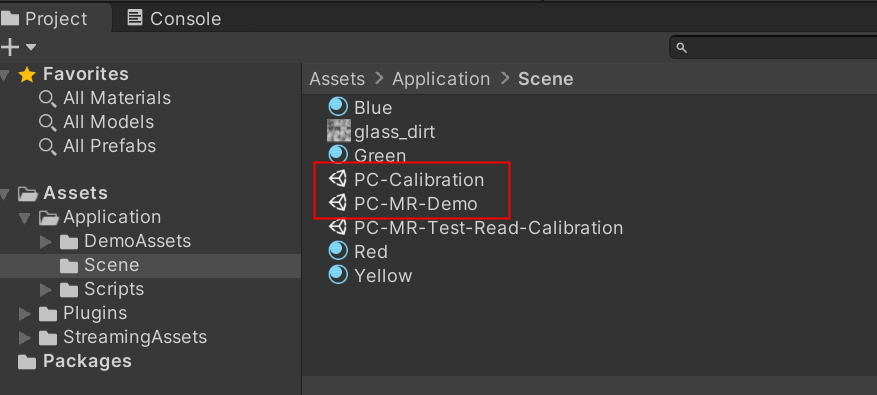Select PC-MR-Test-Read-Calibration scene icon

point(338,227)
